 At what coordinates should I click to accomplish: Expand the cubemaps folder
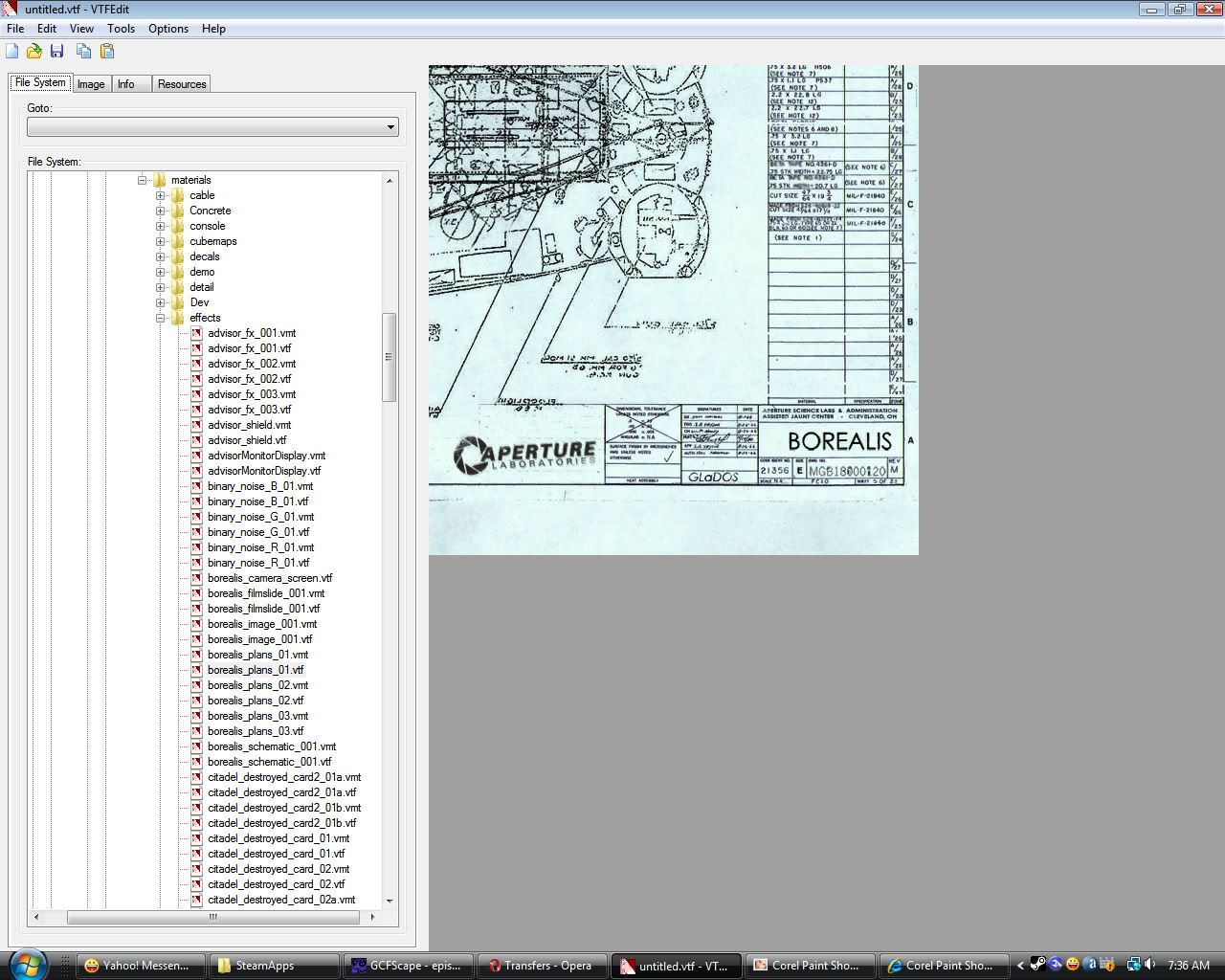click(x=161, y=241)
